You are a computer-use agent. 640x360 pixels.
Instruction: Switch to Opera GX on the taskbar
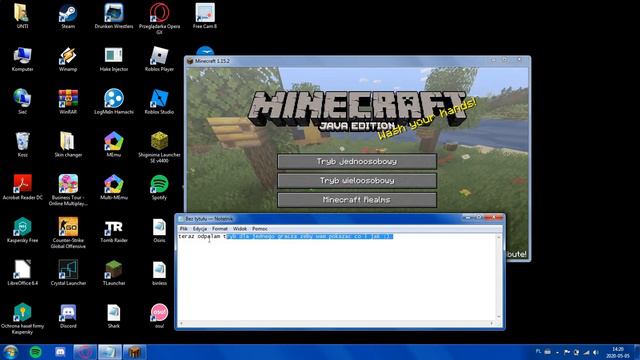click(84, 352)
